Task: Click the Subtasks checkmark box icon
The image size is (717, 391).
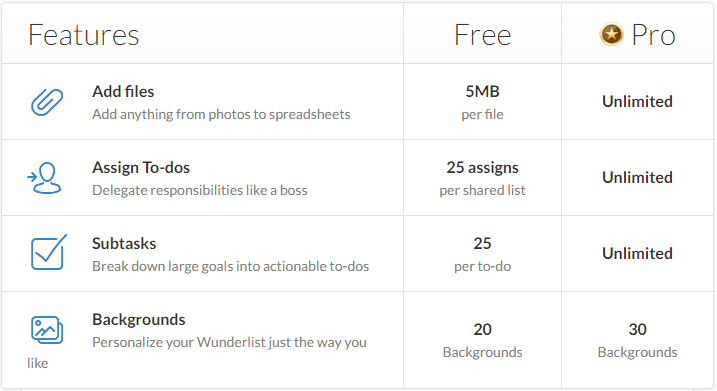Action: pyautogui.click(x=48, y=252)
